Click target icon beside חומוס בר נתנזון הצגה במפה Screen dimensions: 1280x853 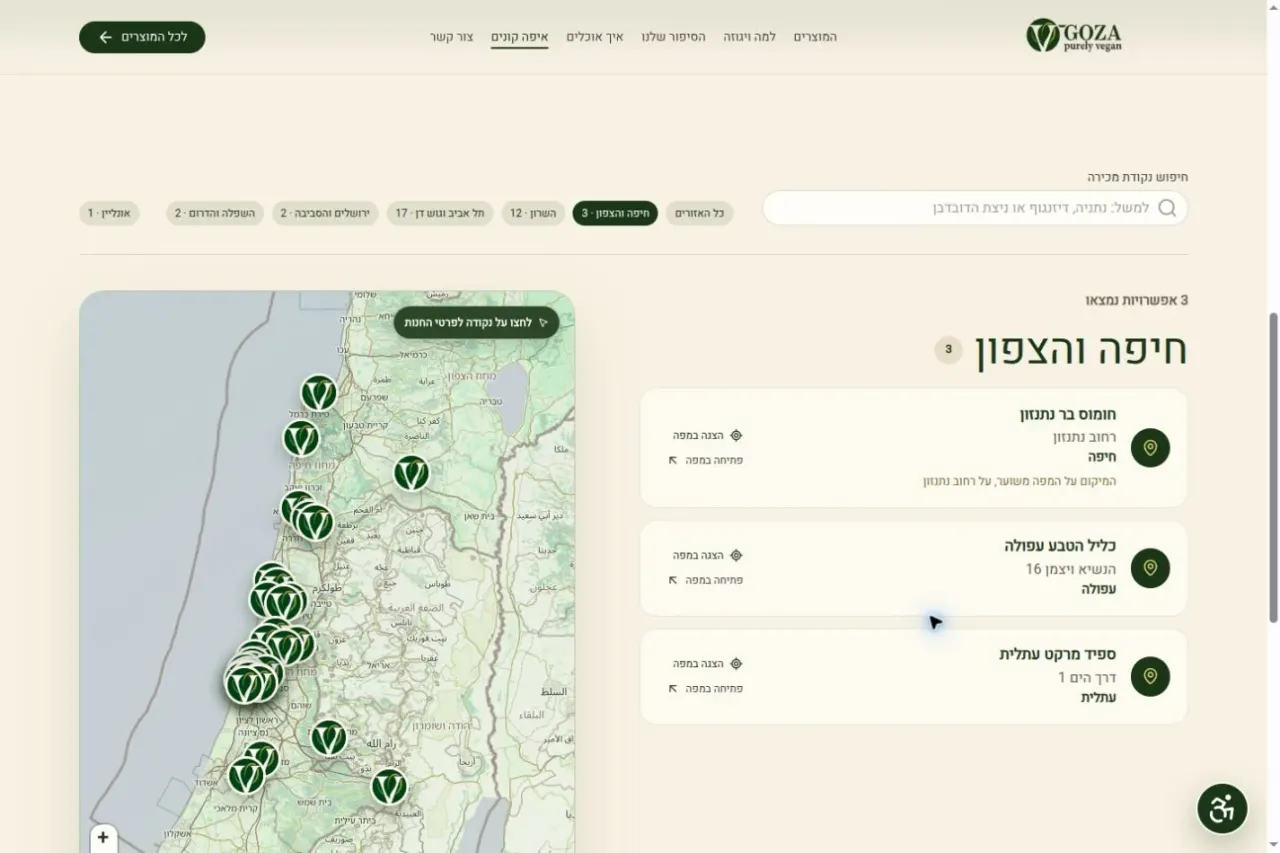pyautogui.click(x=736, y=435)
